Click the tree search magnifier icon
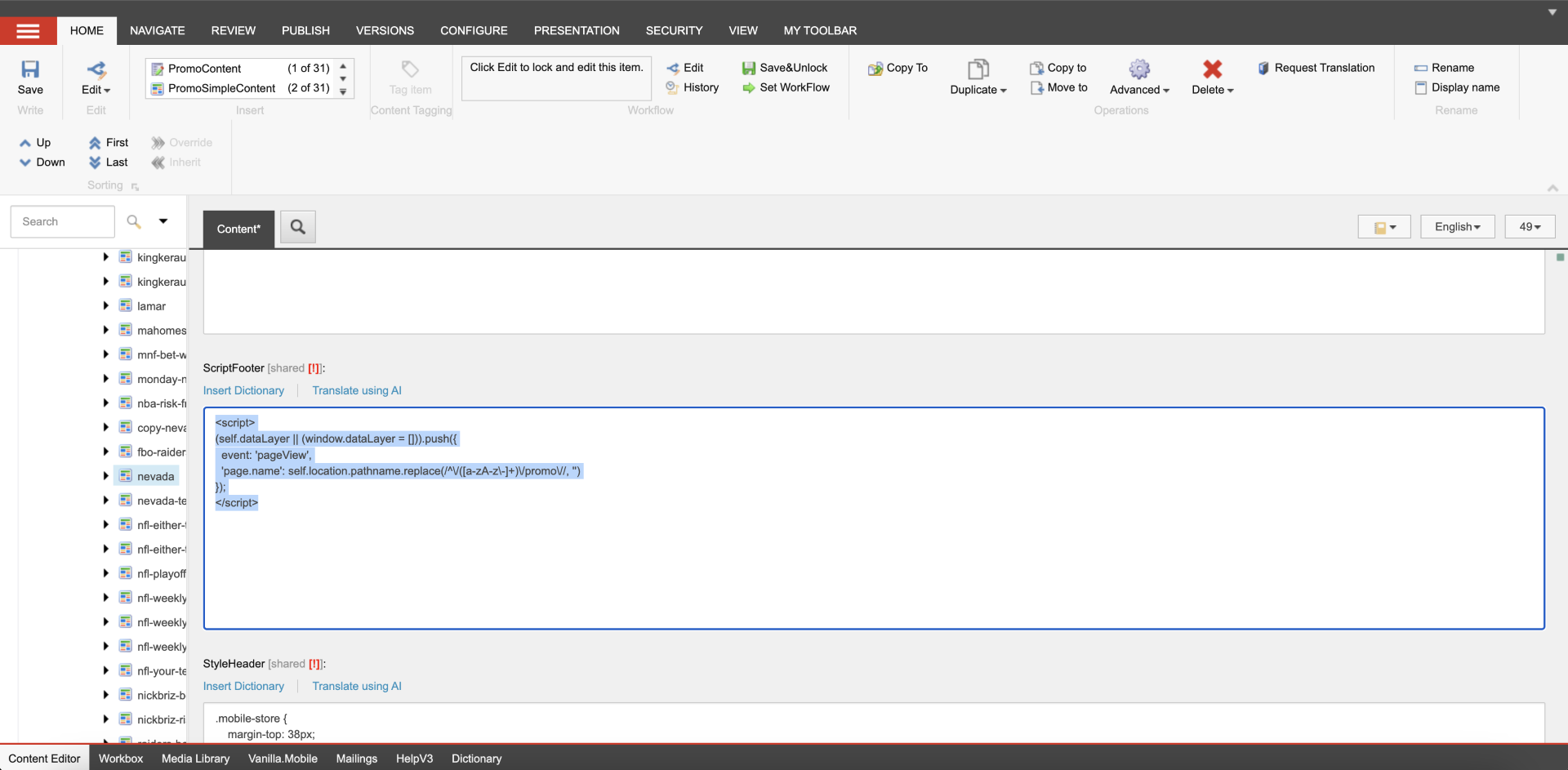 click(x=134, y=221)
